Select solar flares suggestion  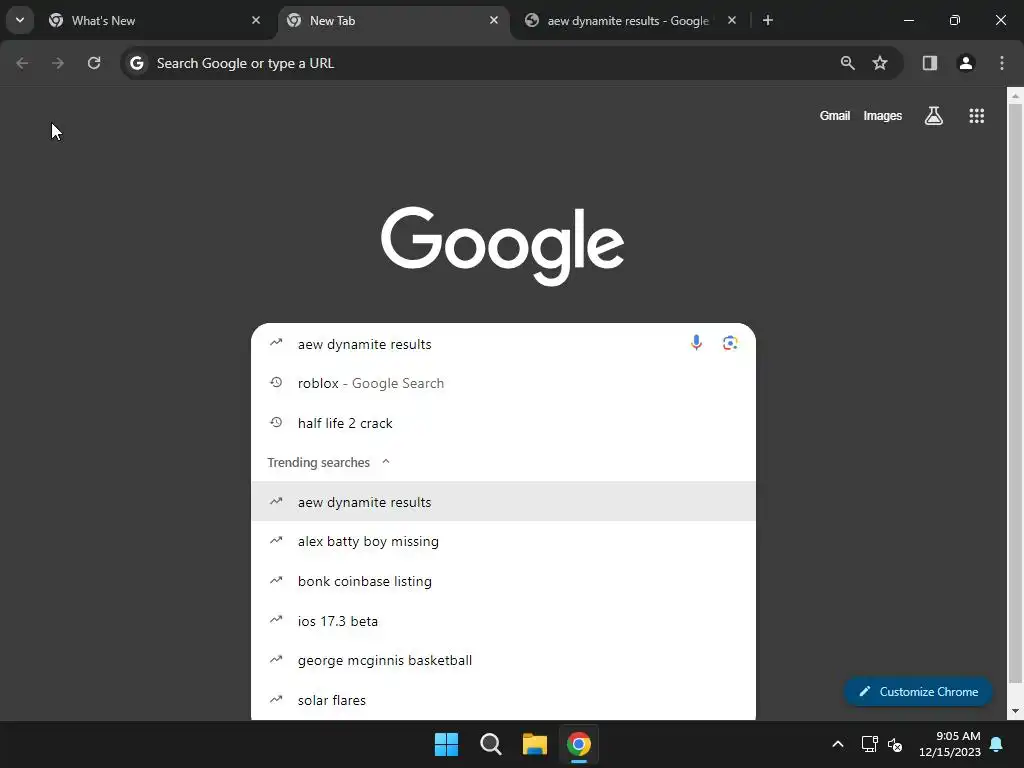coord(504,700)
